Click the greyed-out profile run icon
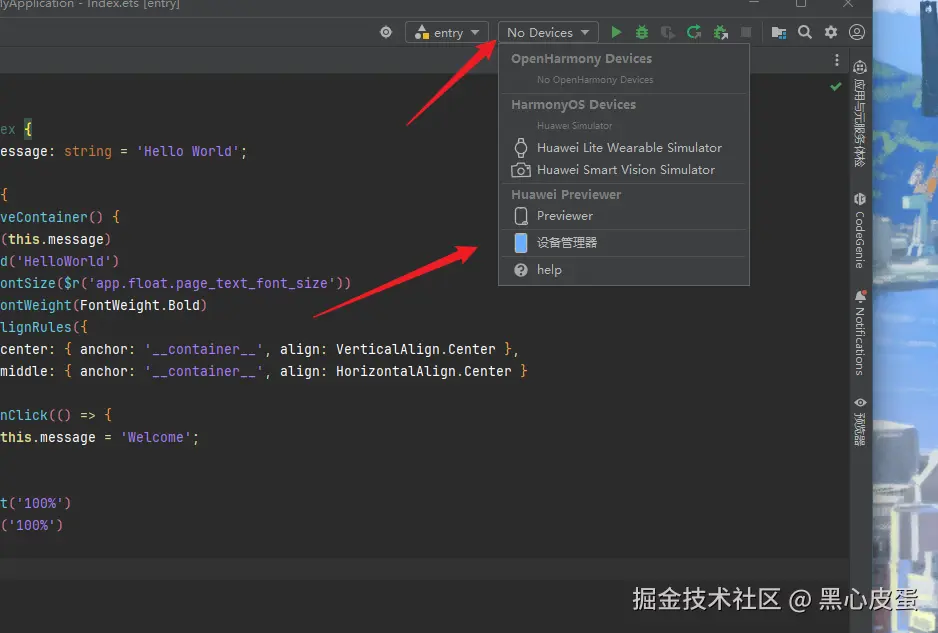This screenshot has width=938, height=633. point(668,32)
